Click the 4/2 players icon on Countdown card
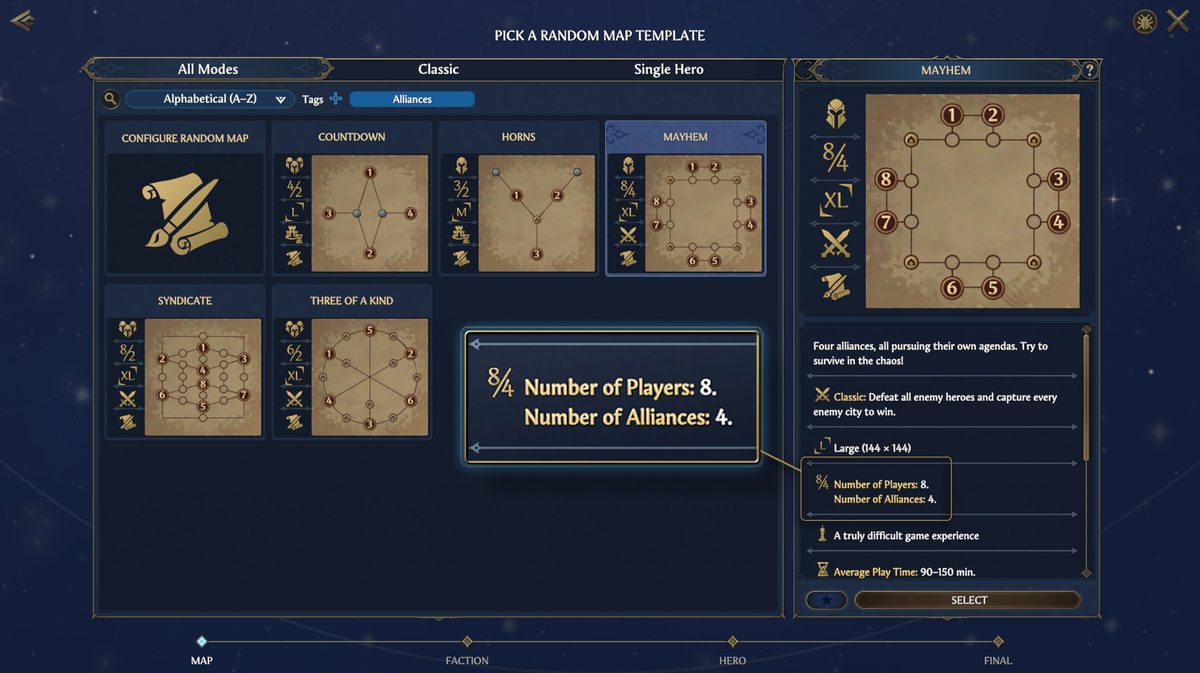 [294, 188]
